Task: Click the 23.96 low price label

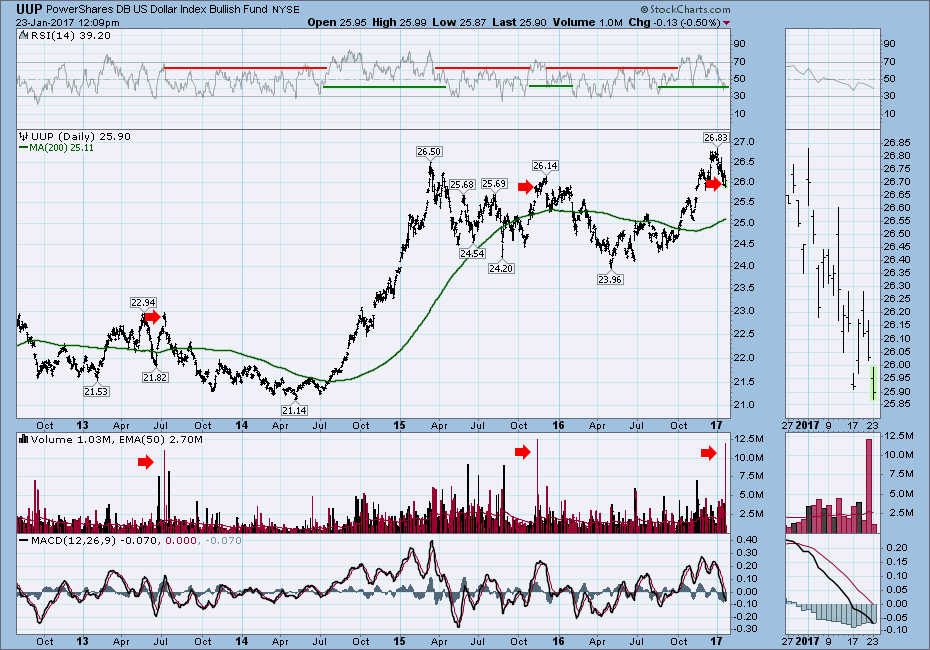Action: point(610,279)
